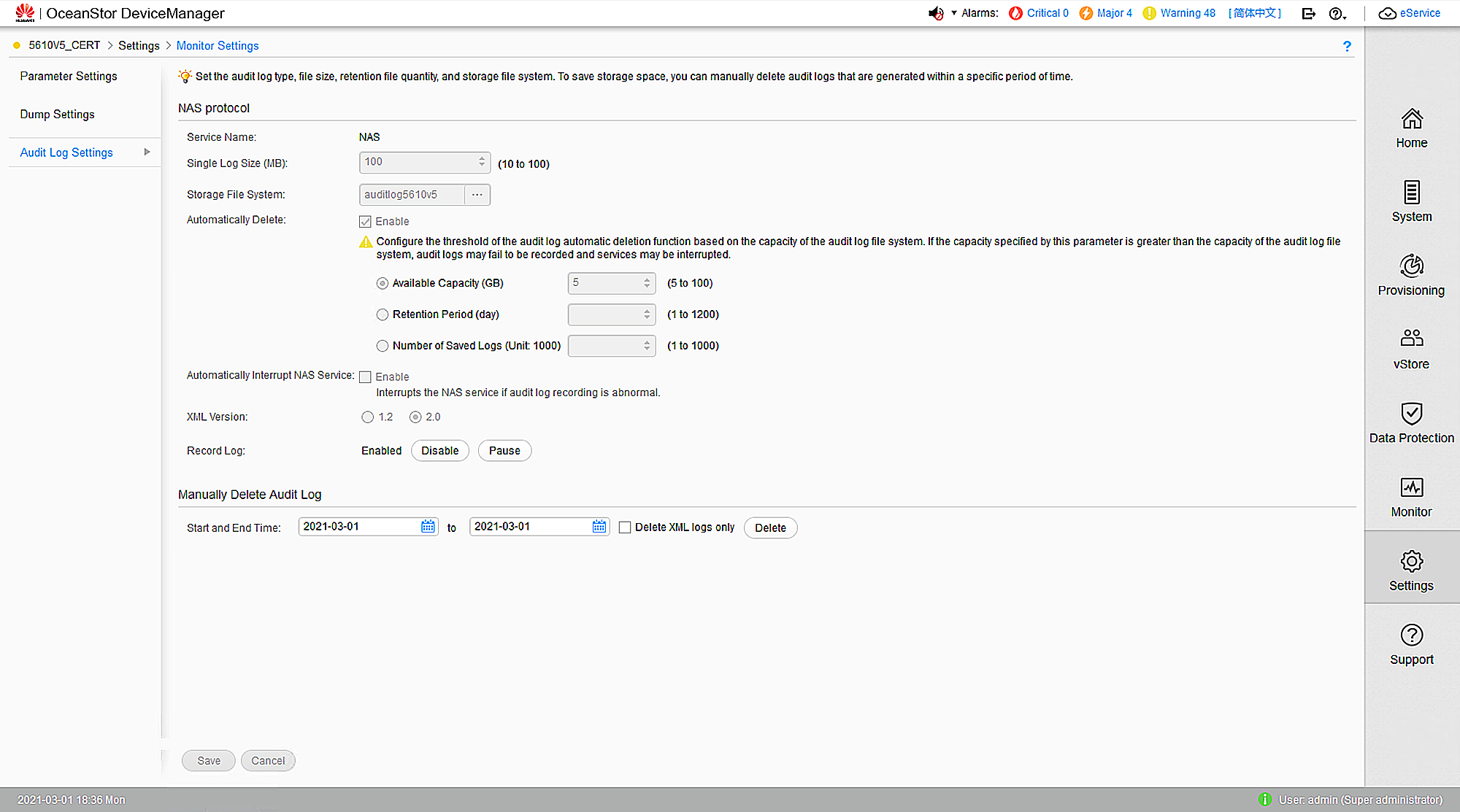1460x812 pixels.
Task: Open Dump Settings in left sidebar
Action: (x=57, y=114)
